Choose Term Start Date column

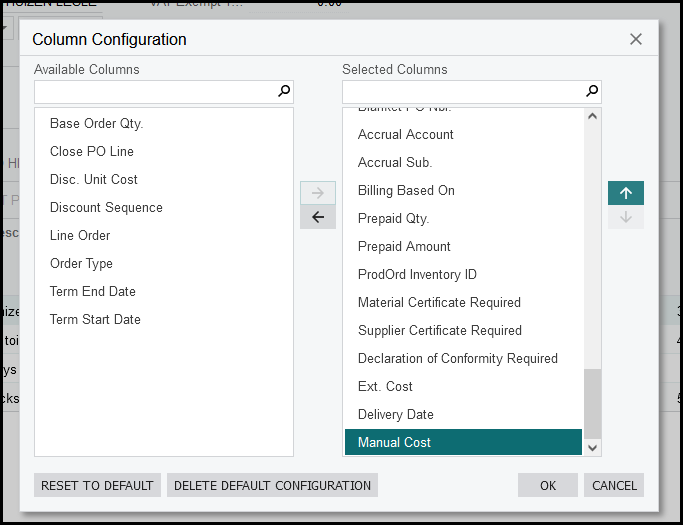(x=95, y=320)
